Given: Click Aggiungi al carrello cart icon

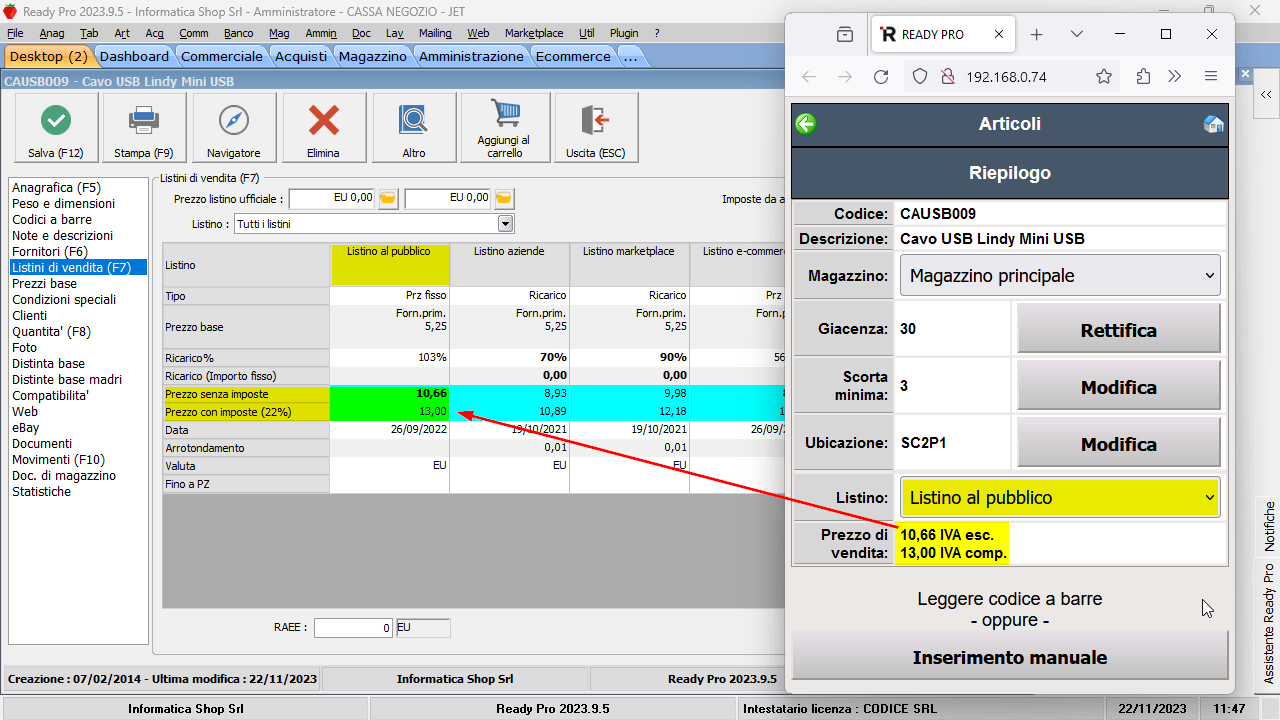Looking at the screenshot, I should click(504, 127).
